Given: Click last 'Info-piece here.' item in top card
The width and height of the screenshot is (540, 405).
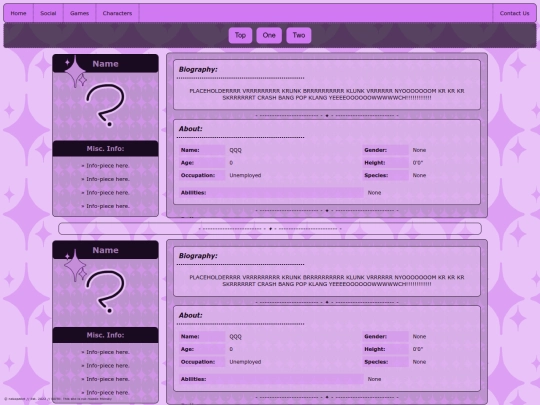Looking at the screenshot, I should click(x=105, y=206).
